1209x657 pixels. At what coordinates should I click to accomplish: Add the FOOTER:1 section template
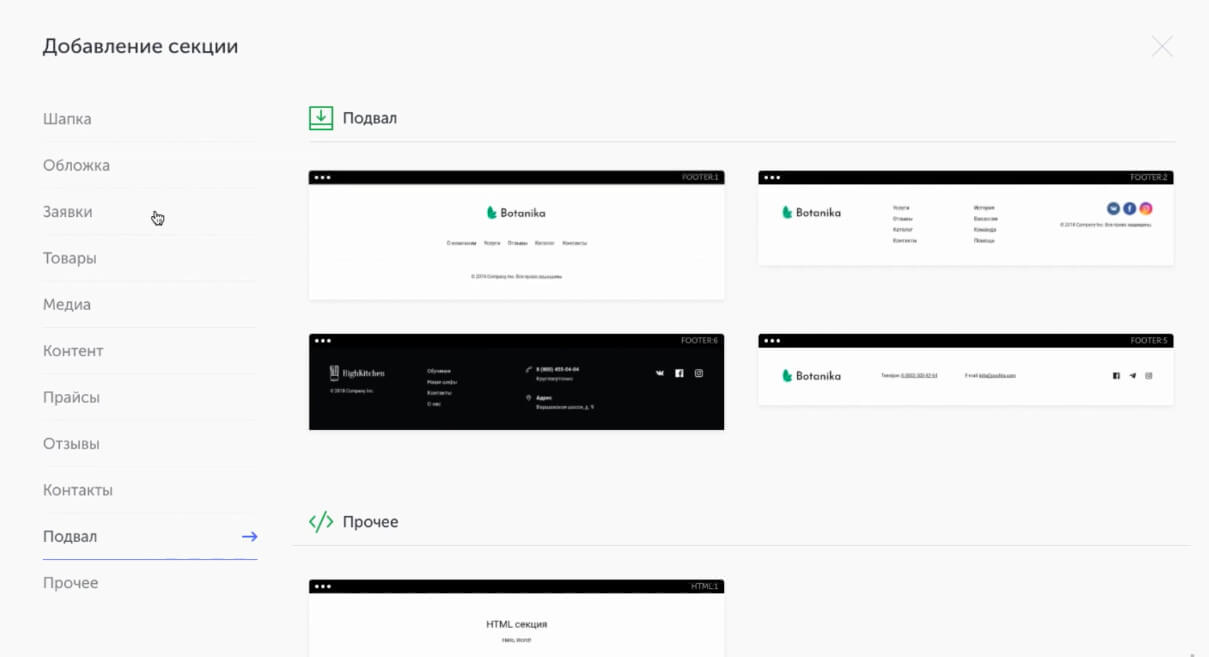(x=516, y=235)
